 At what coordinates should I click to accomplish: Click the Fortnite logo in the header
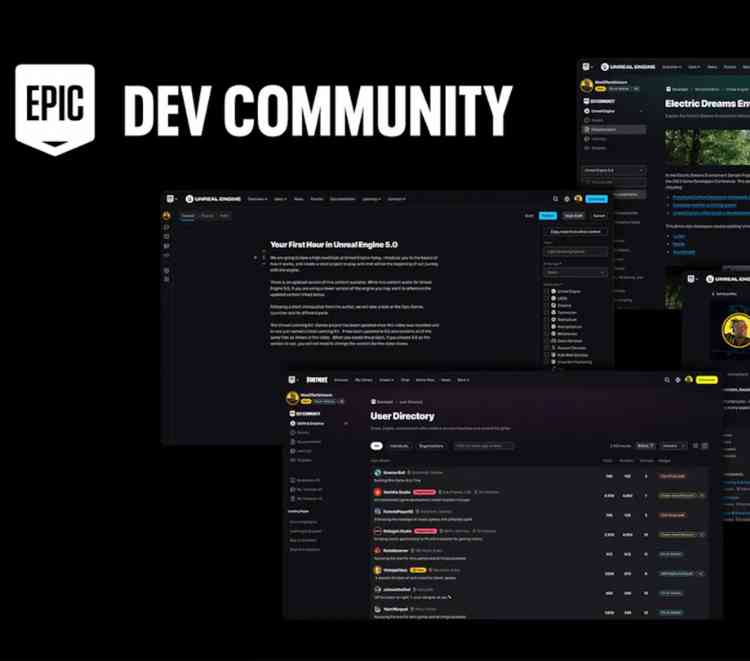317,380
